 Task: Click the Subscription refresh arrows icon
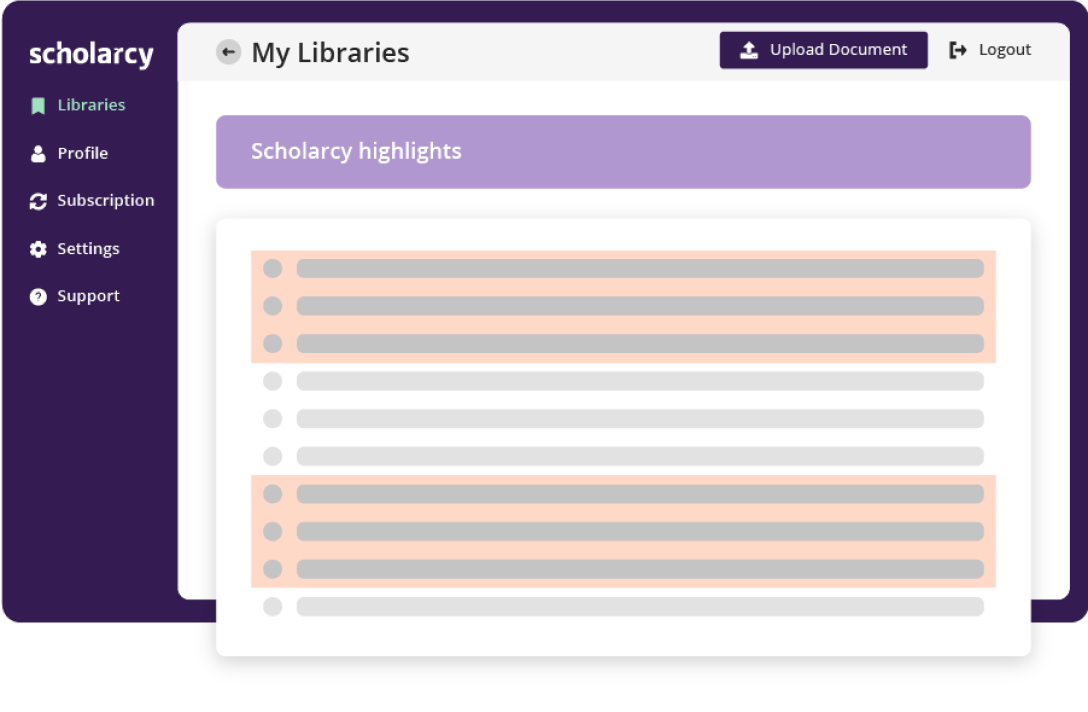coord(38,201)
